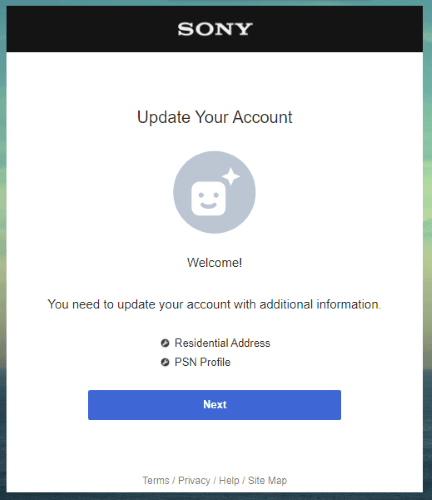Open the Help link
This screenshot has width=432, height=500.
coord(229,480)
